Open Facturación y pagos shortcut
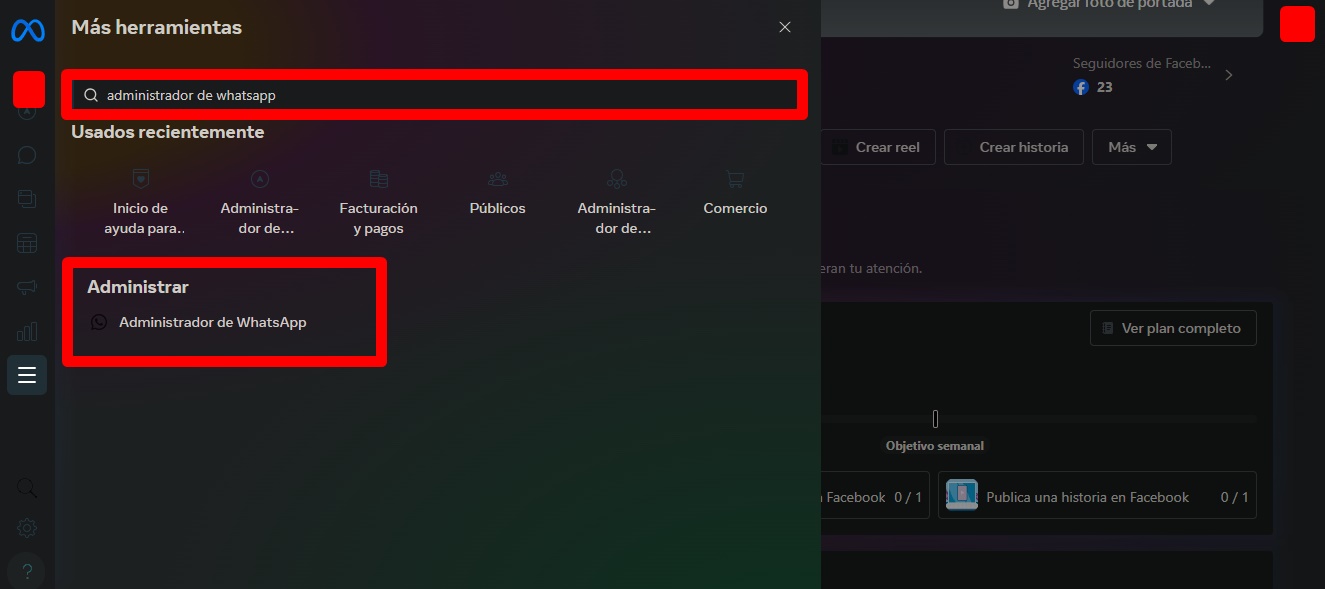The height and width of the screenshot is (589, 1325). point(379,203)
